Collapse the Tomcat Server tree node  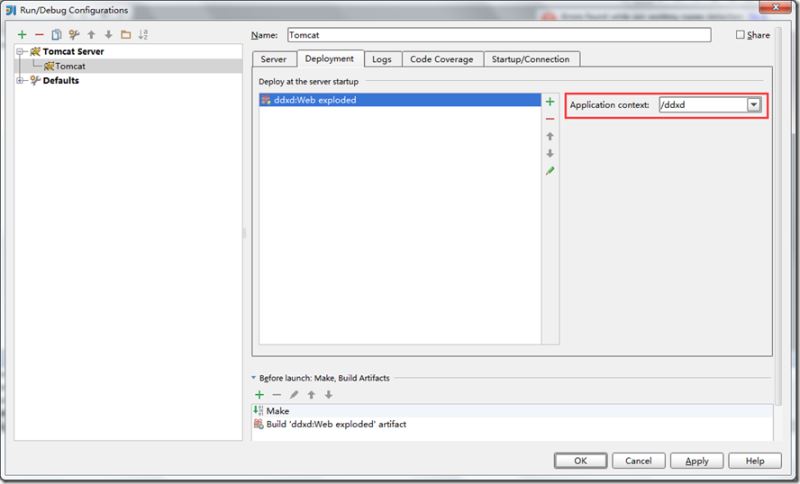pos(20,52)
